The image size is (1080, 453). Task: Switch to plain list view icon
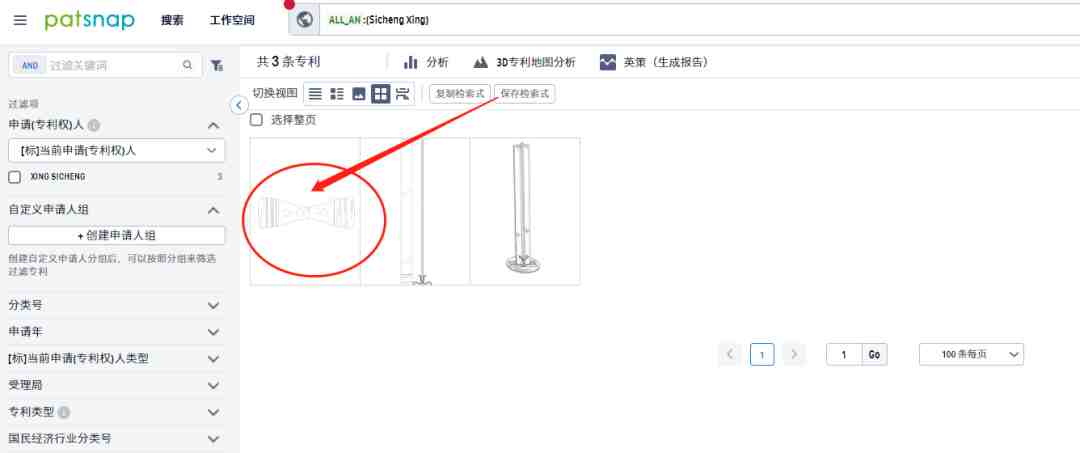click(x=315, y=94)
